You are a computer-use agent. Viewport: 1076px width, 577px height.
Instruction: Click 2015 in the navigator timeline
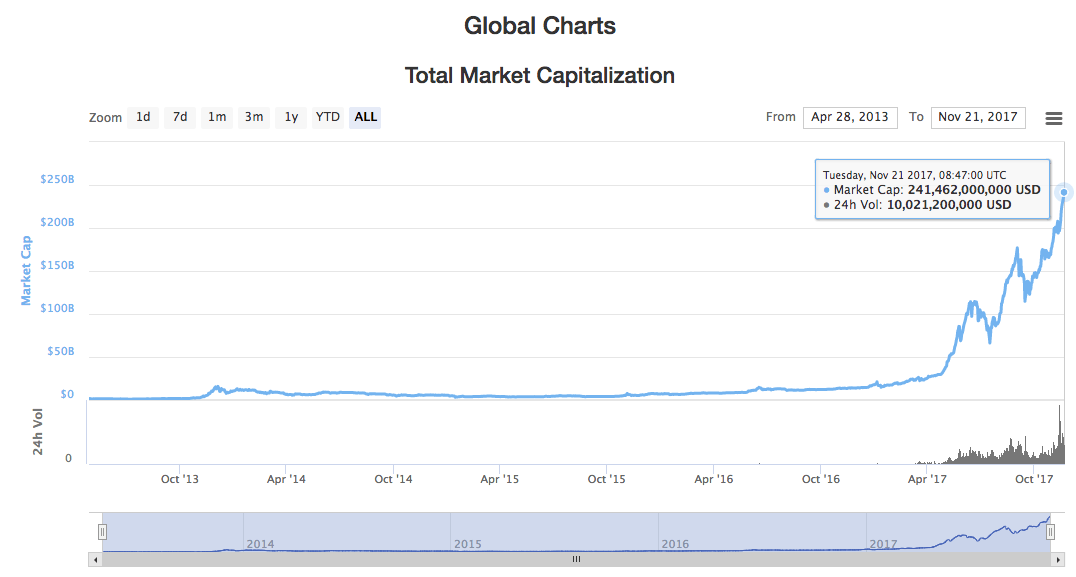[467, 544]
